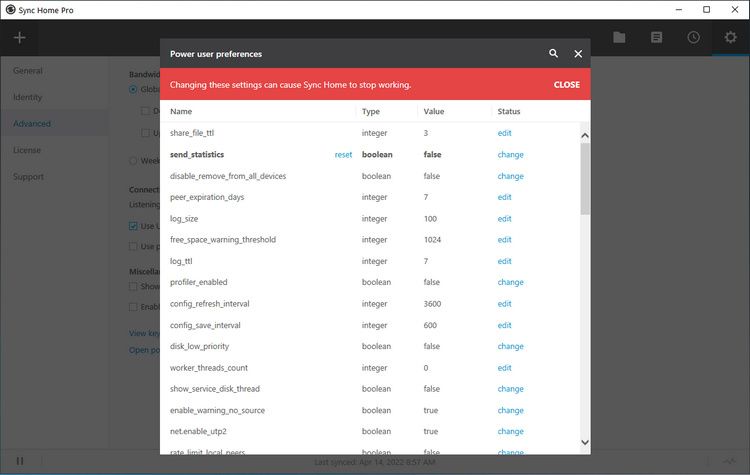Change the profiler_enabled value
This screenshot has width=750, height=475.
coord(510,283)
